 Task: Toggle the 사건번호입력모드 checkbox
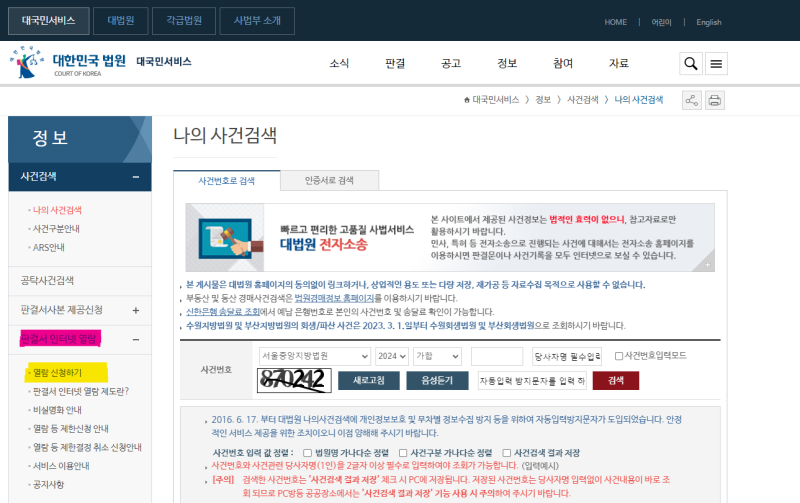619,356
